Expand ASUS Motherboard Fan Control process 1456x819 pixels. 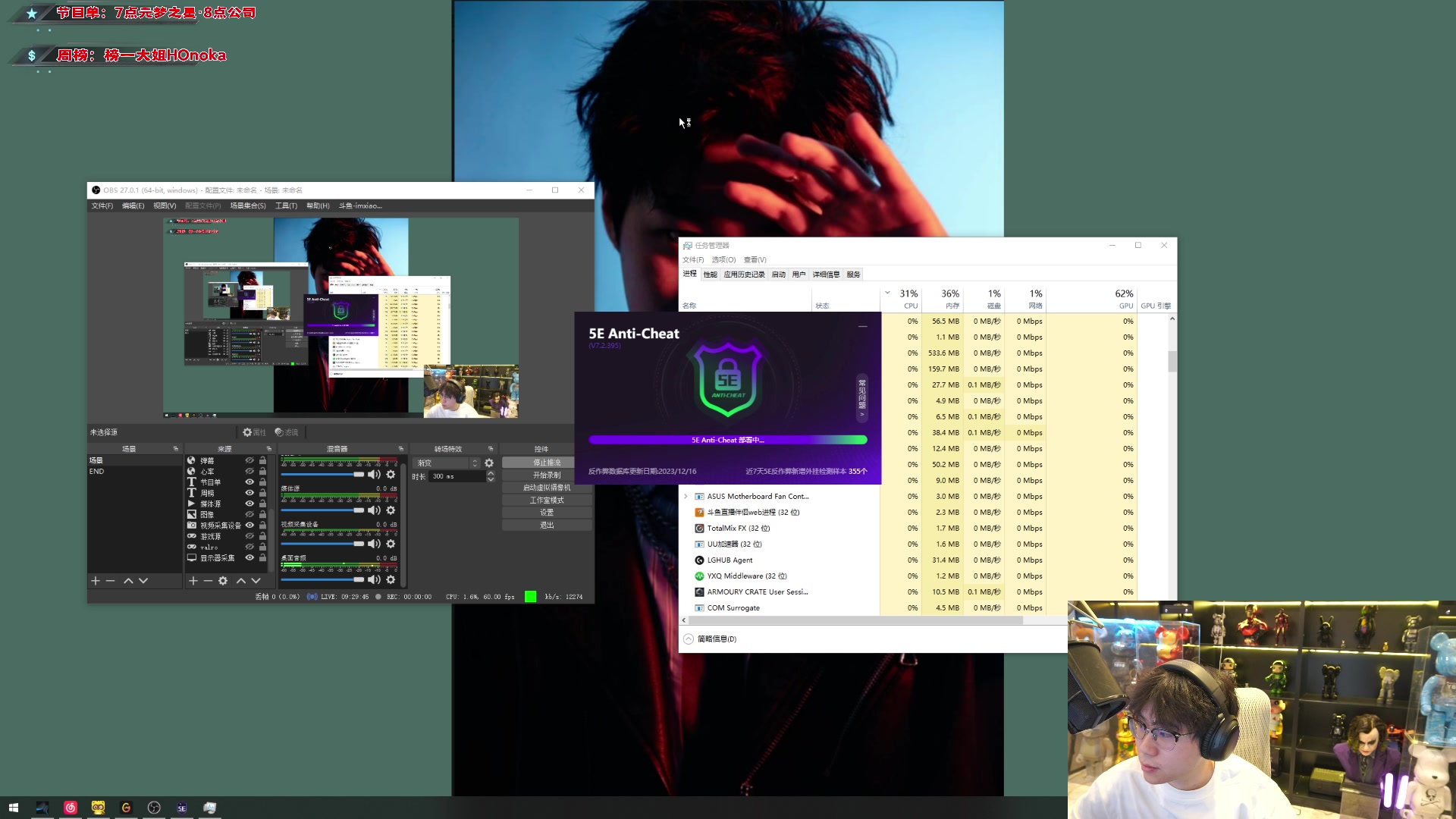[x=686, y=497]
